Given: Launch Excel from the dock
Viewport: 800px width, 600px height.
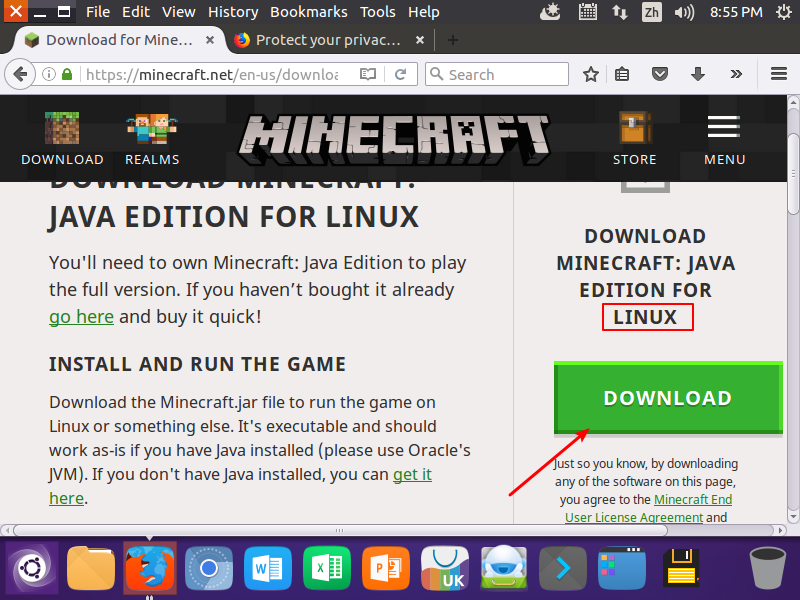Looking at the screenshot, I should [327, 568].
